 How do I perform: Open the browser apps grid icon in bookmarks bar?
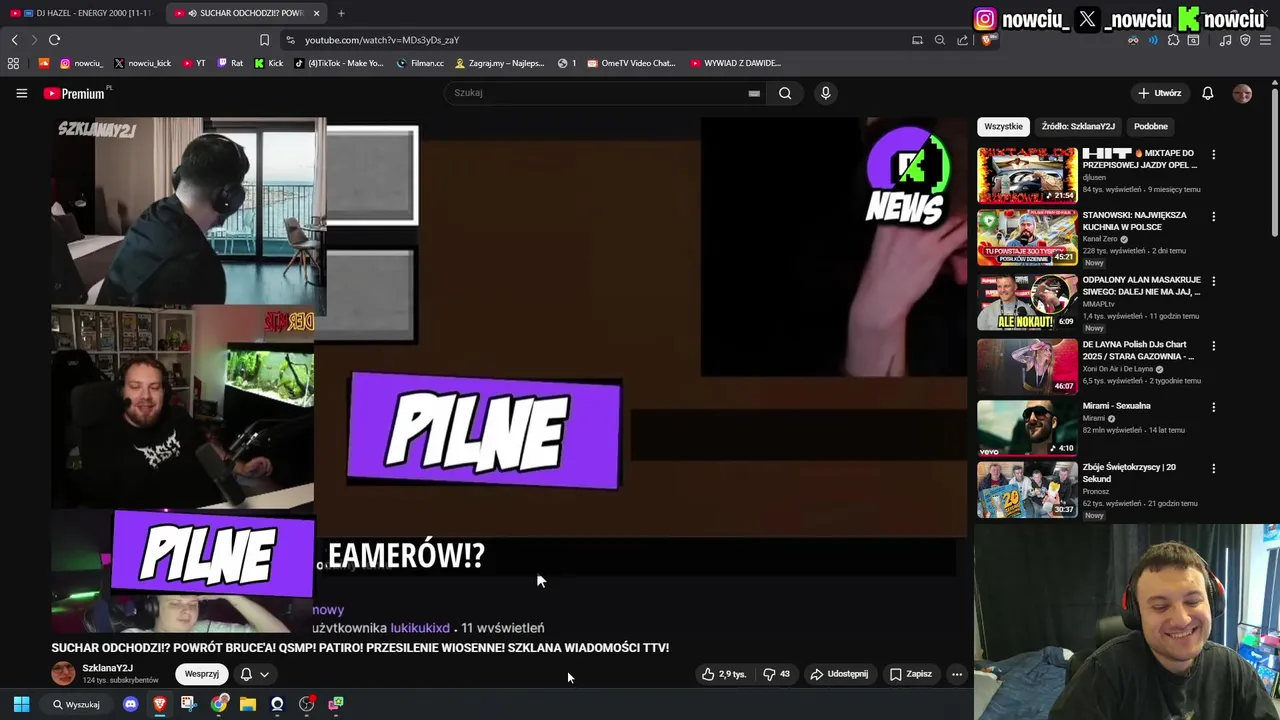tap(13, 63)
